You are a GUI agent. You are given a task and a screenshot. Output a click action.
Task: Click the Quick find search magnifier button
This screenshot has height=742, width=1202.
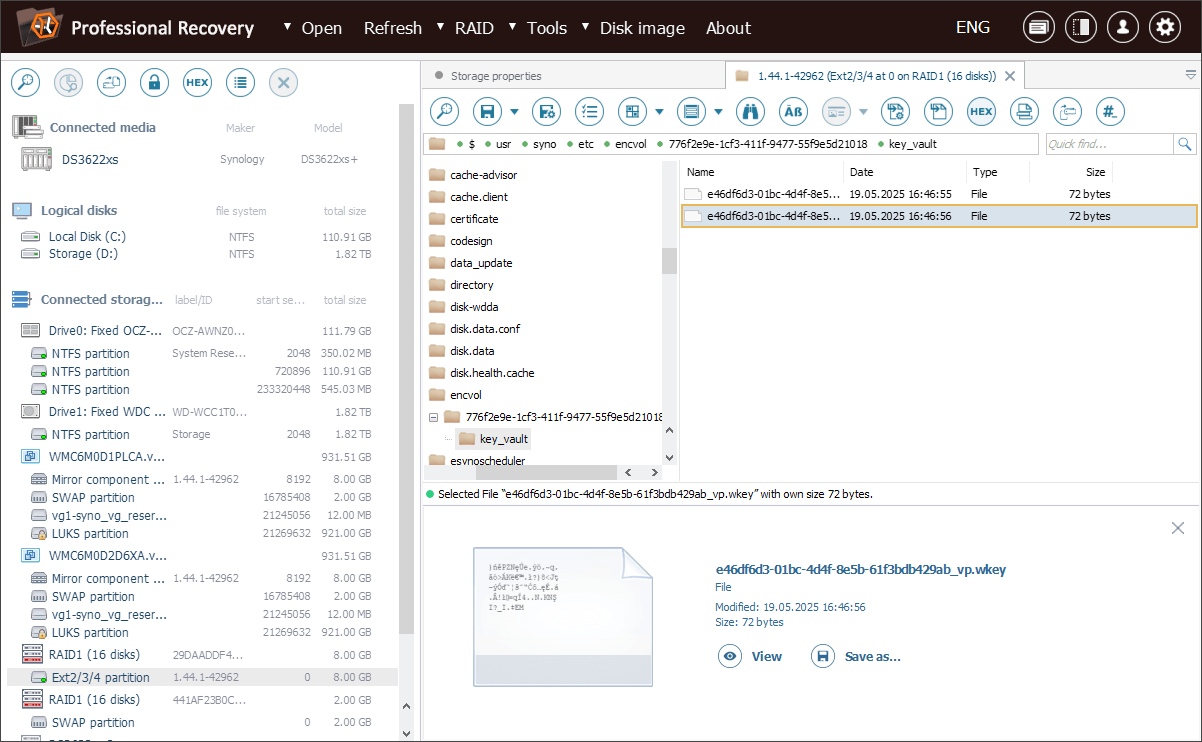tap(1185, 144)
